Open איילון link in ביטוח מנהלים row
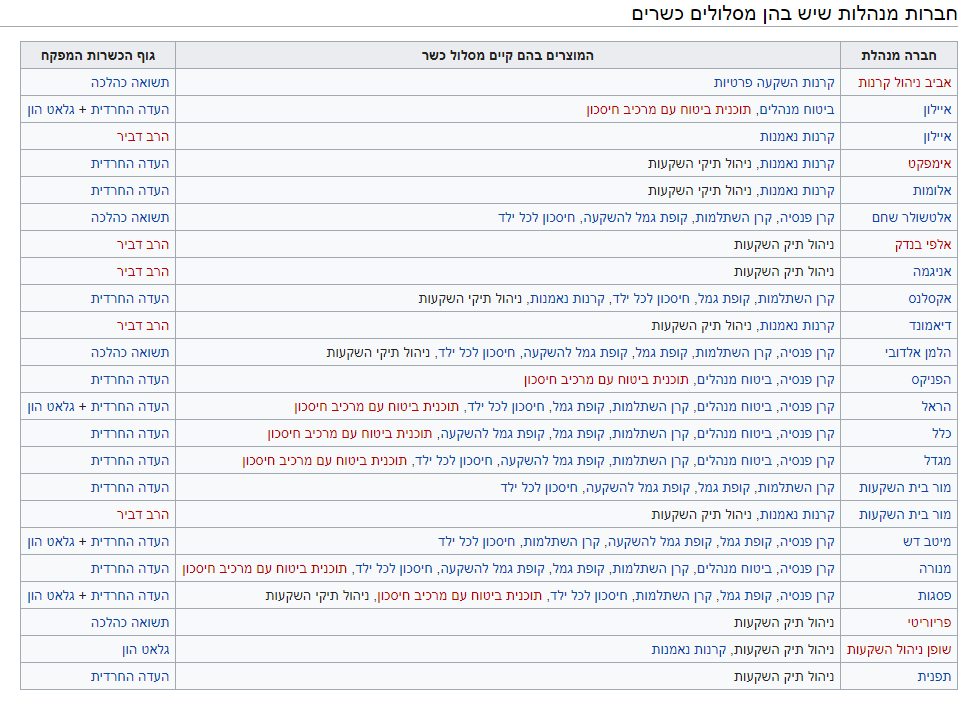The width and height of the screenshot is (980, 712). tap(938, 109)
